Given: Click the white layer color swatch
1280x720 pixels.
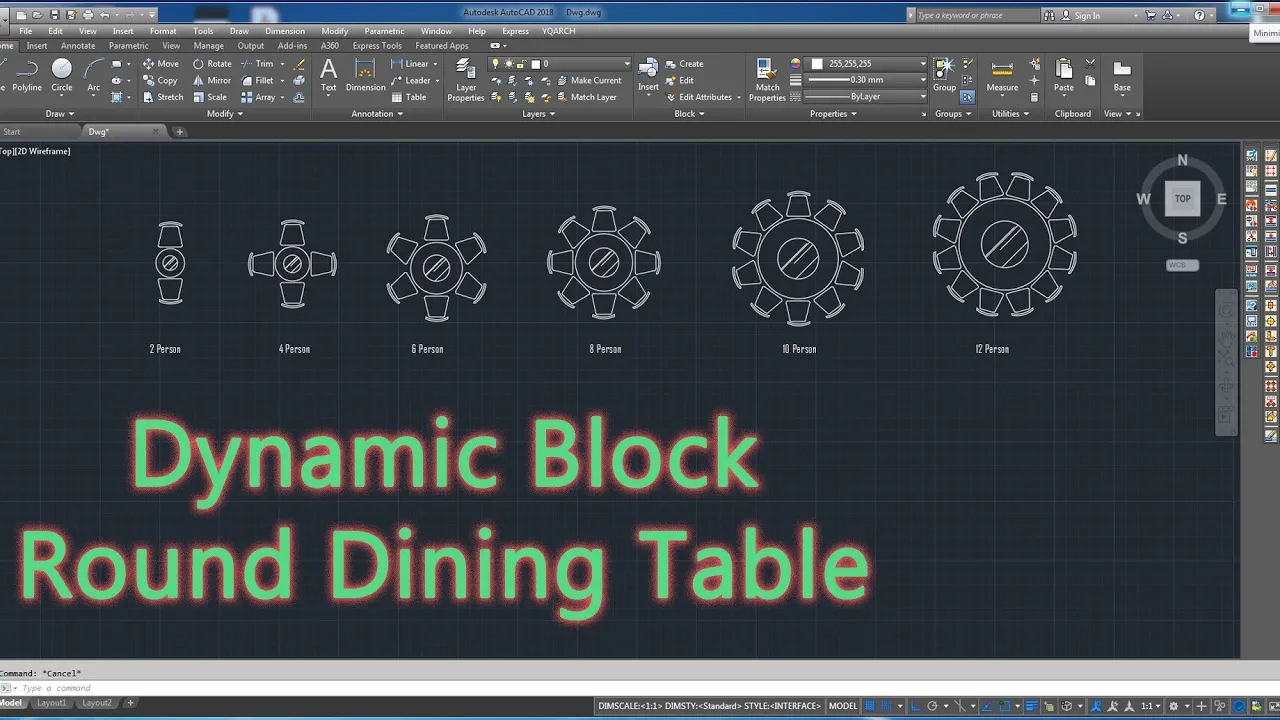Looking at the screenshot, I should (536, 64).
